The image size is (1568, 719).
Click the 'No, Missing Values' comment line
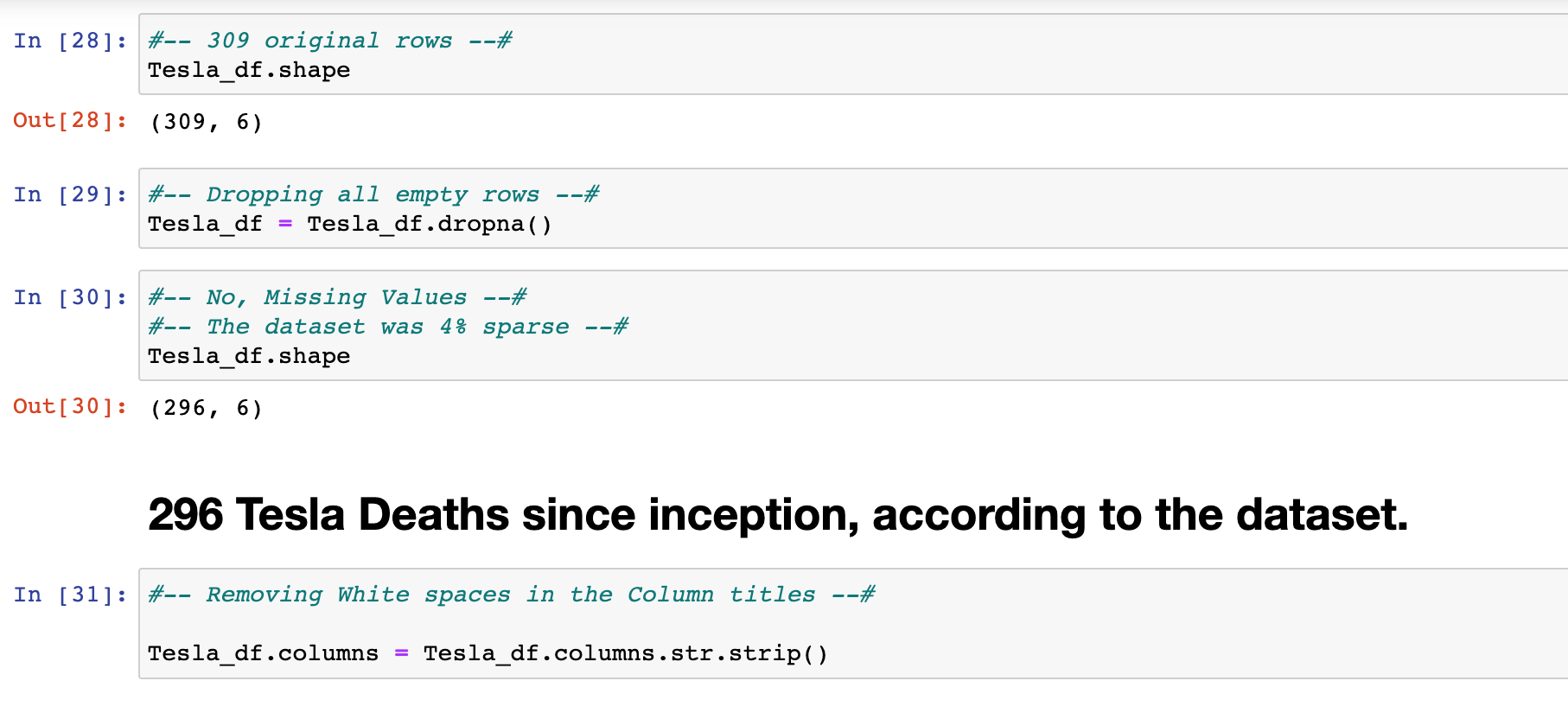coord(337,297)
